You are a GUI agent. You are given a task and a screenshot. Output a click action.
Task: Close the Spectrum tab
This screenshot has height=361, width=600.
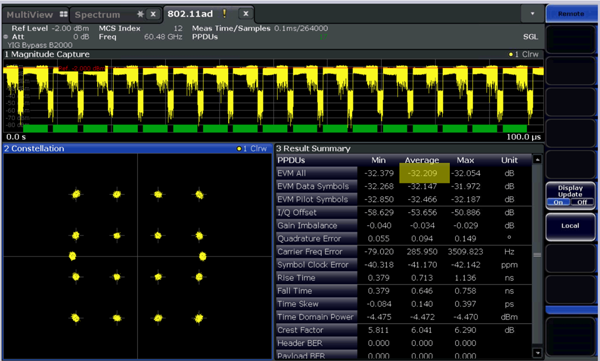pos(153,14)
